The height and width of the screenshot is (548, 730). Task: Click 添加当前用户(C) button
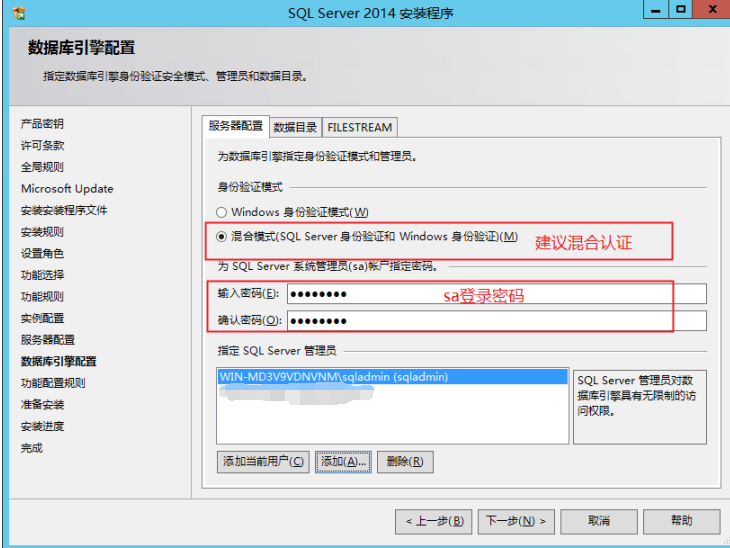coord(263,461)
